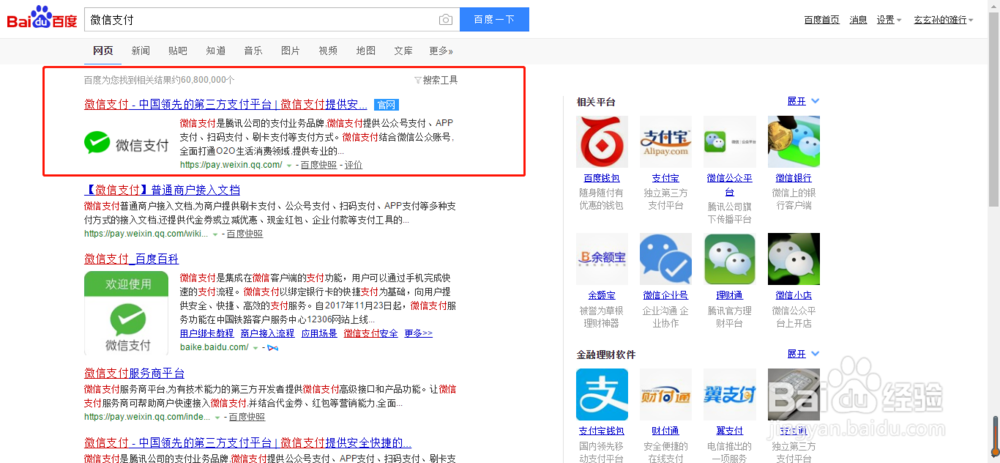
Task: Open the 更多» tab menu
Action: pyautogui.click(x=441, y=51)
